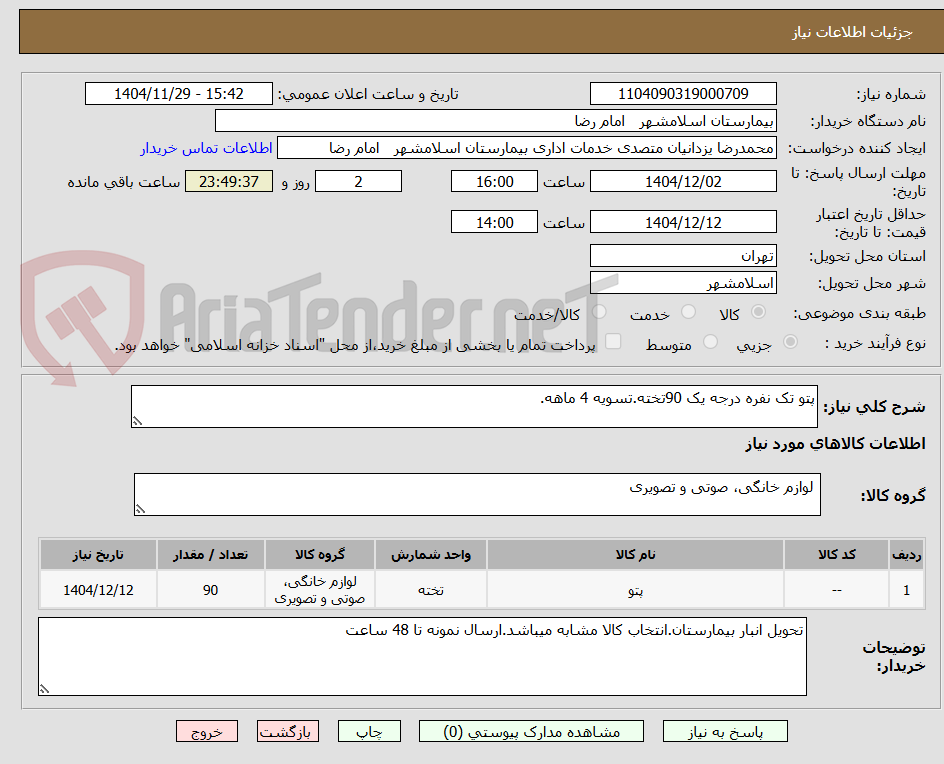This screenshot has height=764, width=944.
Task: Select the کالا radio button
Action: pyautogui.click(x=759, y=312)
